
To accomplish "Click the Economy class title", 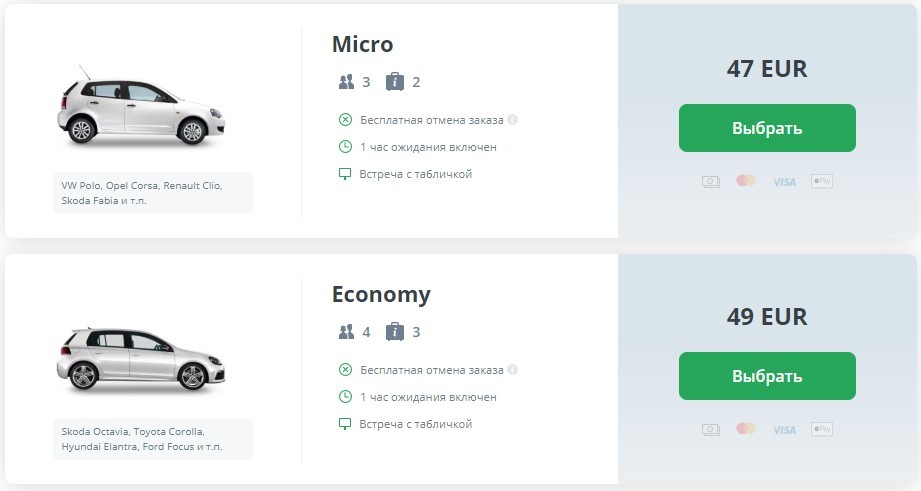I will pyautogui.click(x=381, y=295).
